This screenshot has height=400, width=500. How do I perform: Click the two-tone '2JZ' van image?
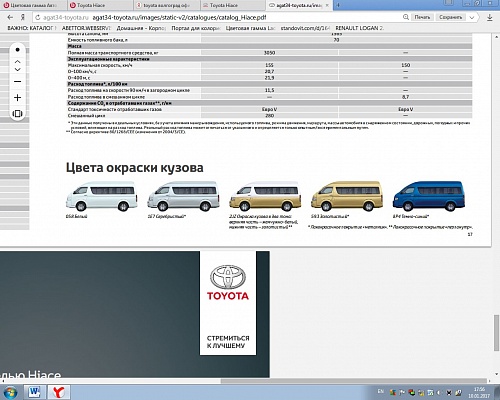pyautogui.click(x=265, y=197)
